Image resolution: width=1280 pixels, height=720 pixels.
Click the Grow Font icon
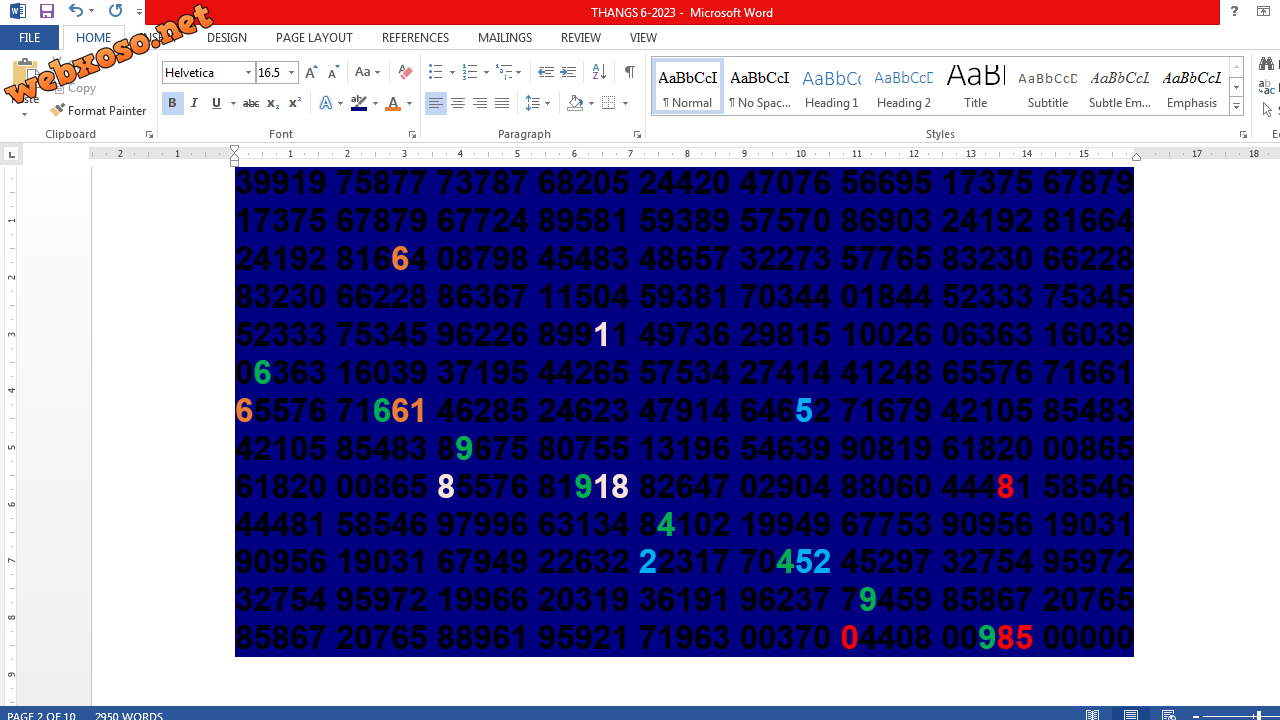point(311,73)
